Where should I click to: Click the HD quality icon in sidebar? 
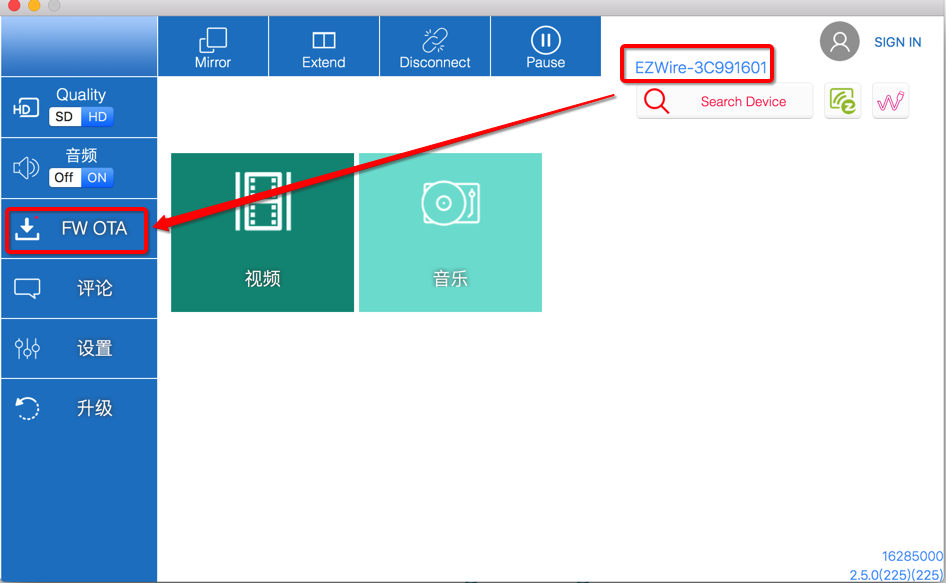(x=25, y=108)
